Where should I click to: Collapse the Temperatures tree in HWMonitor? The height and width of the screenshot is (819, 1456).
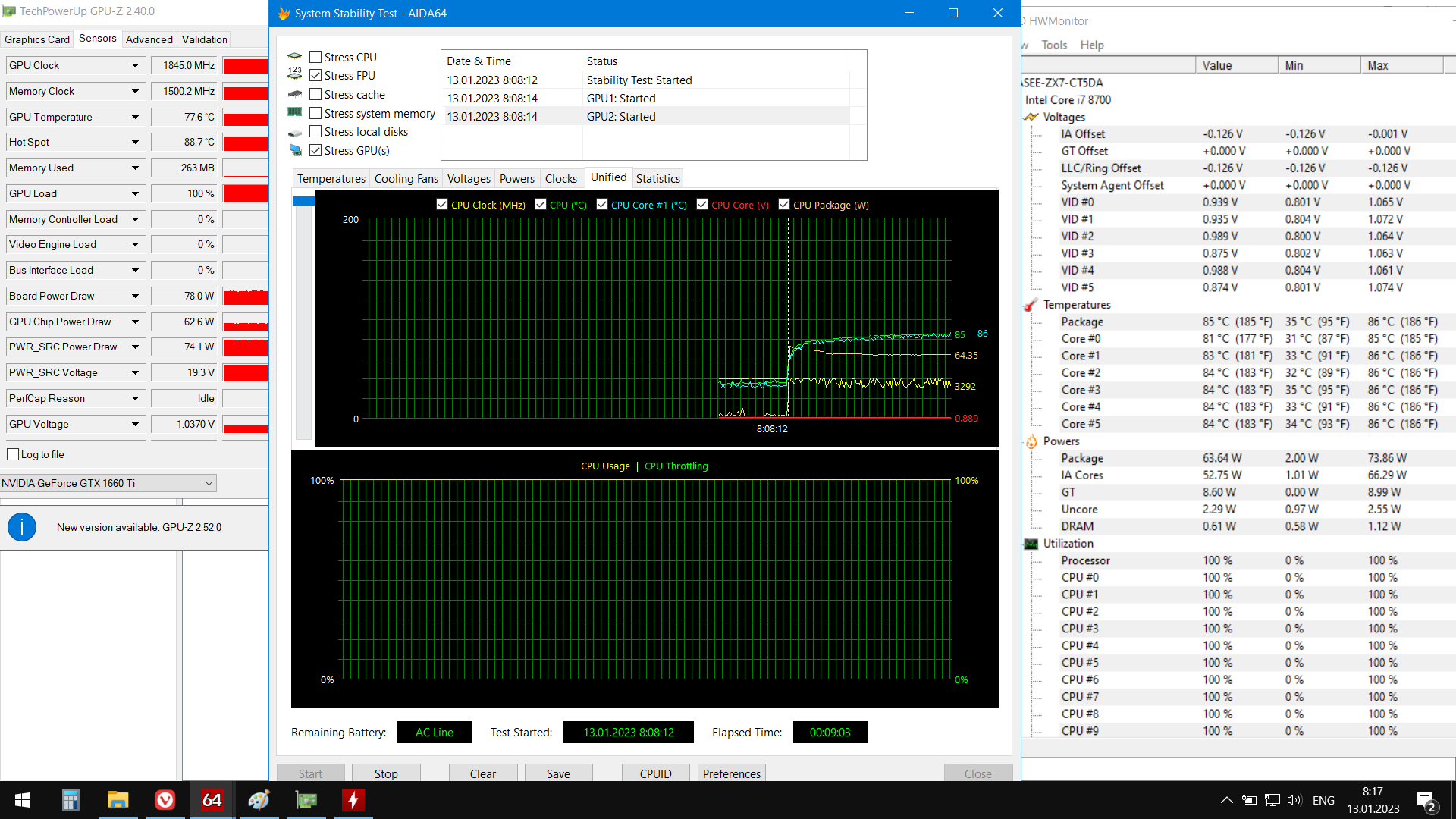pos(1076,305)
